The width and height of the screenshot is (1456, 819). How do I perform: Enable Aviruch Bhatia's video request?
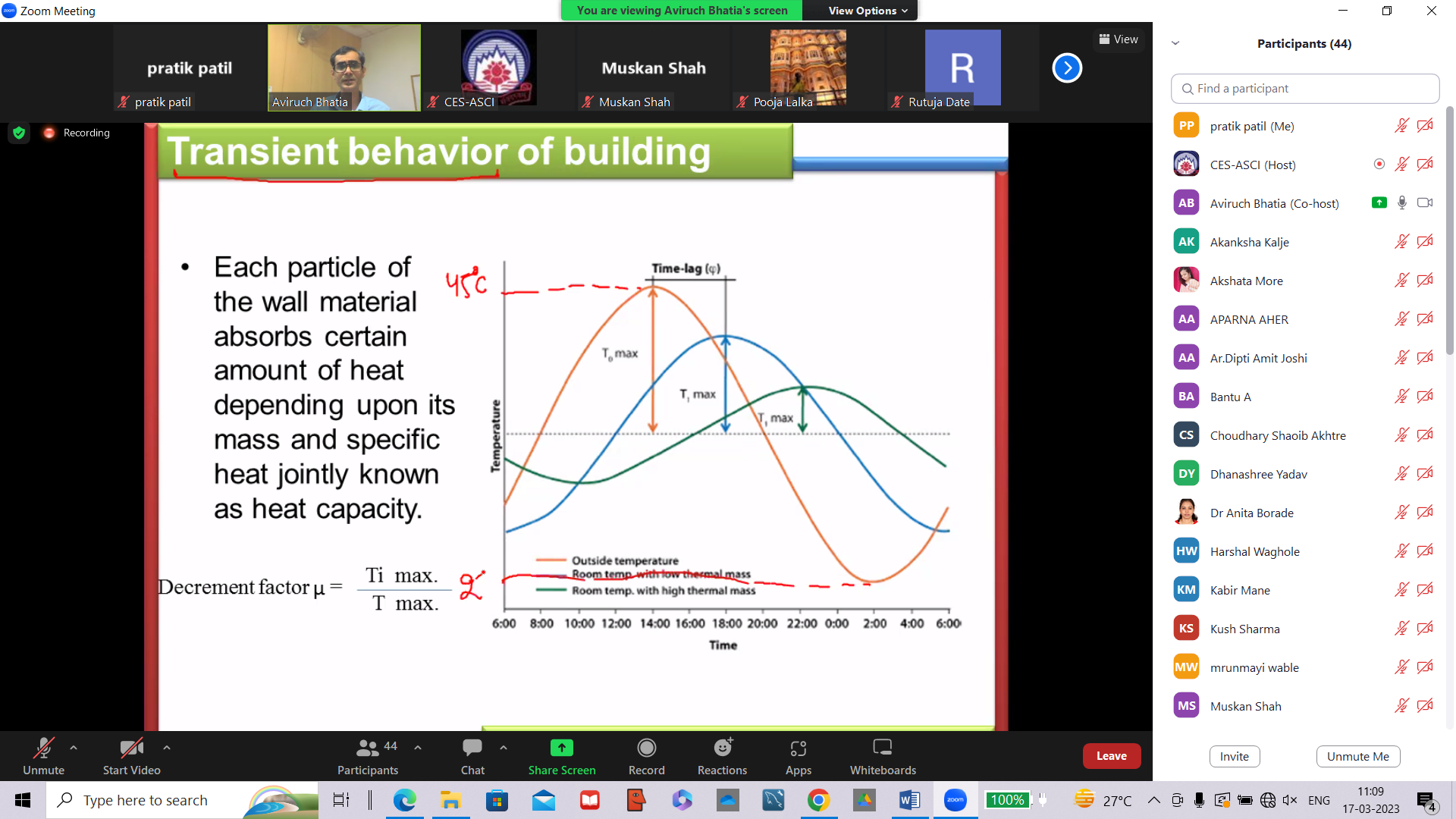[x=1424, y=202]
